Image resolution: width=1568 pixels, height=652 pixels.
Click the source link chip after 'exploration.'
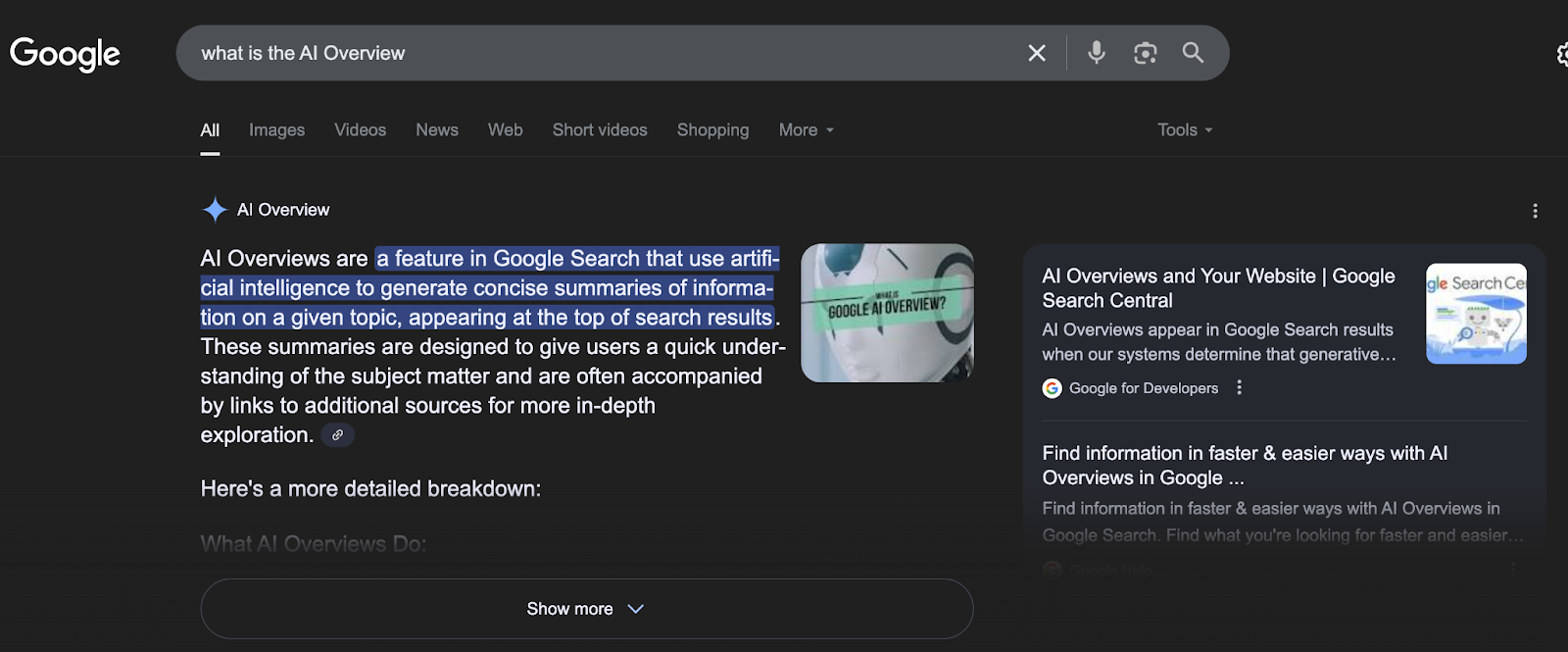(337, 435)
